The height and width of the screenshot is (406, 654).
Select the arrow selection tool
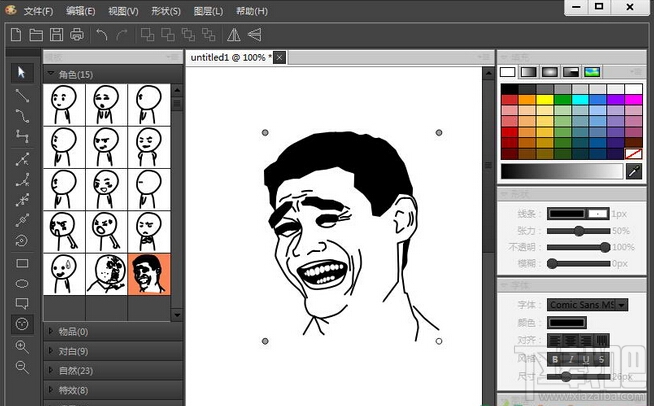coord(21,73)
